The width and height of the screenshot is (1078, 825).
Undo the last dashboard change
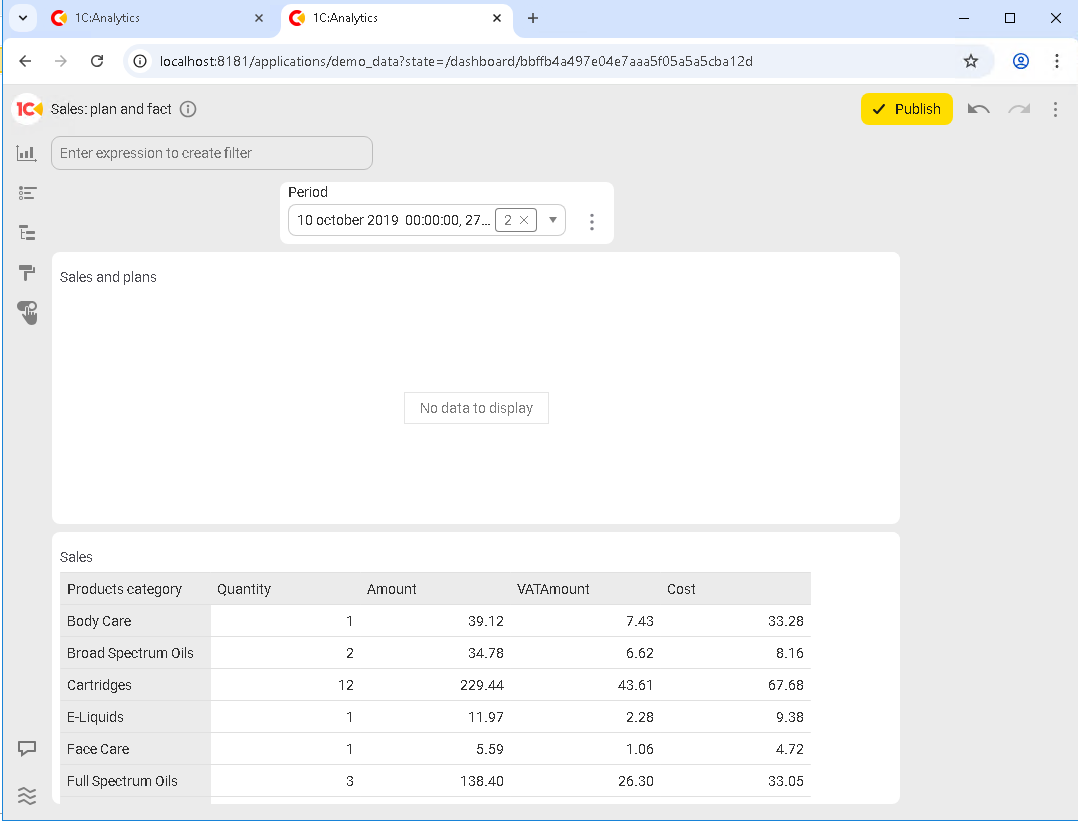[979, 109]
